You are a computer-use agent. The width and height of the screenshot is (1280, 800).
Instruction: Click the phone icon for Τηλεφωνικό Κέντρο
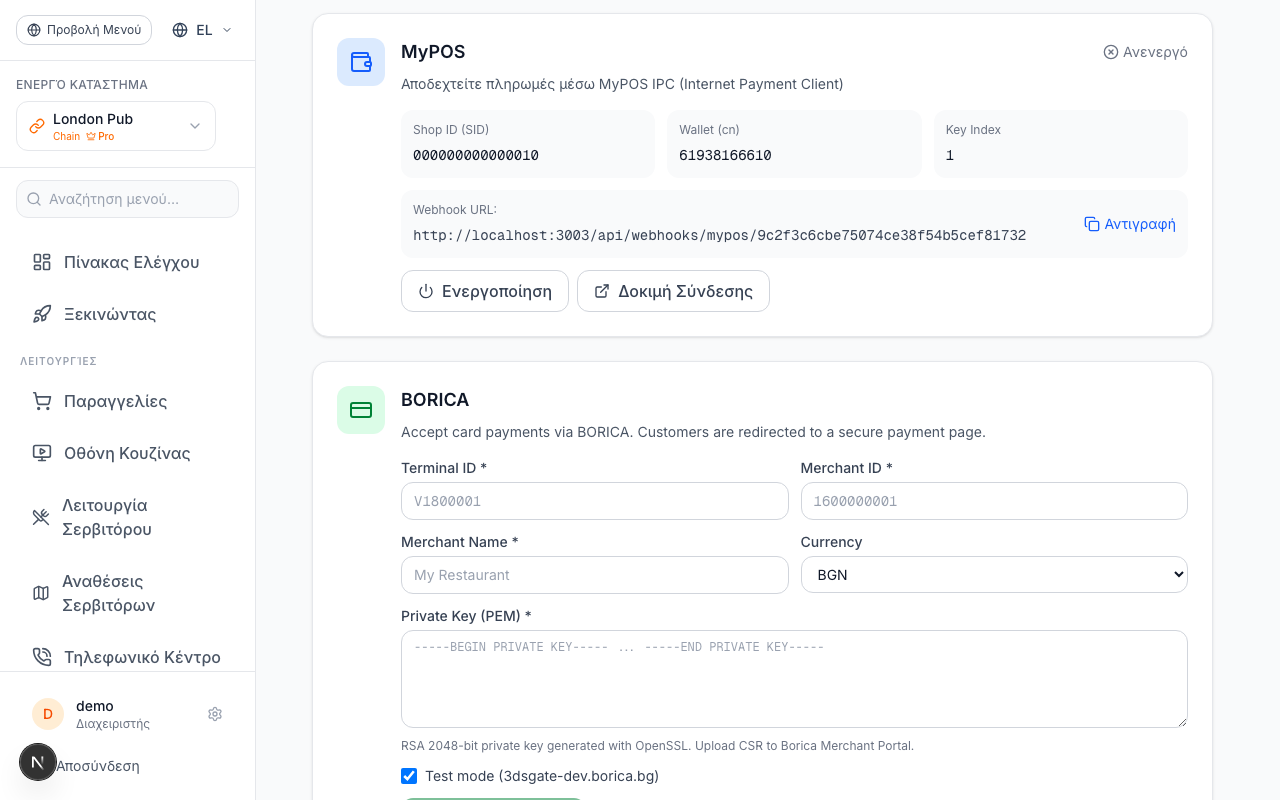[42, 657]
